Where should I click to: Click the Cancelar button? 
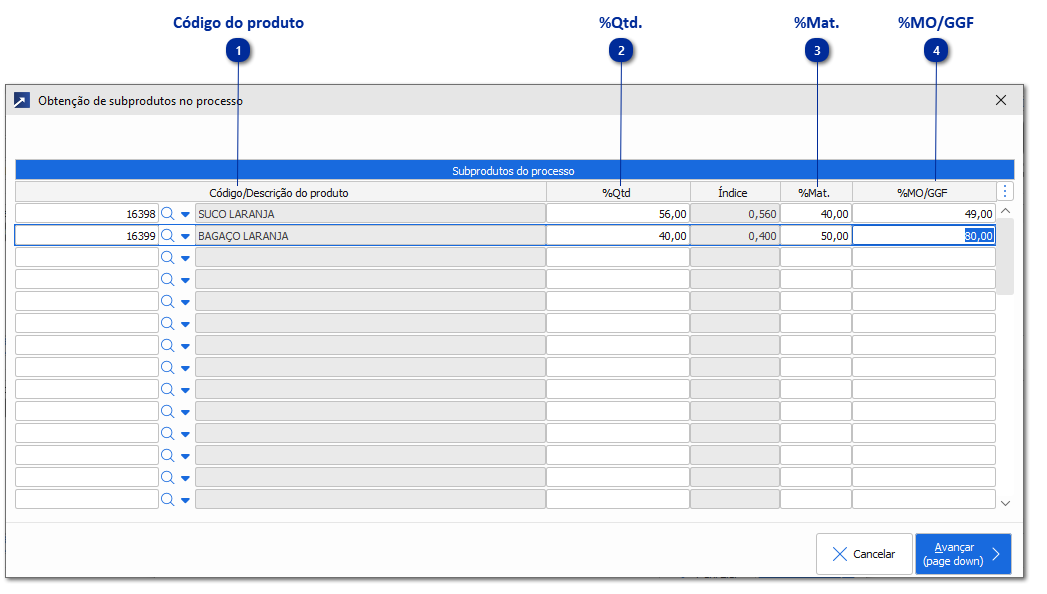point(864,554)
